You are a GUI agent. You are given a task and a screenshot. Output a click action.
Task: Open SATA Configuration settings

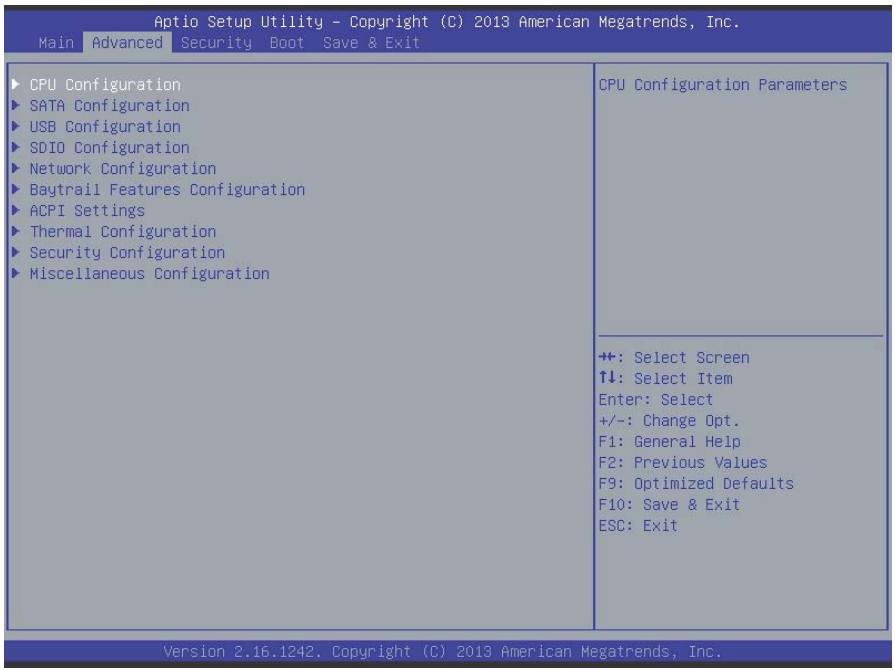tap(110, 106)
